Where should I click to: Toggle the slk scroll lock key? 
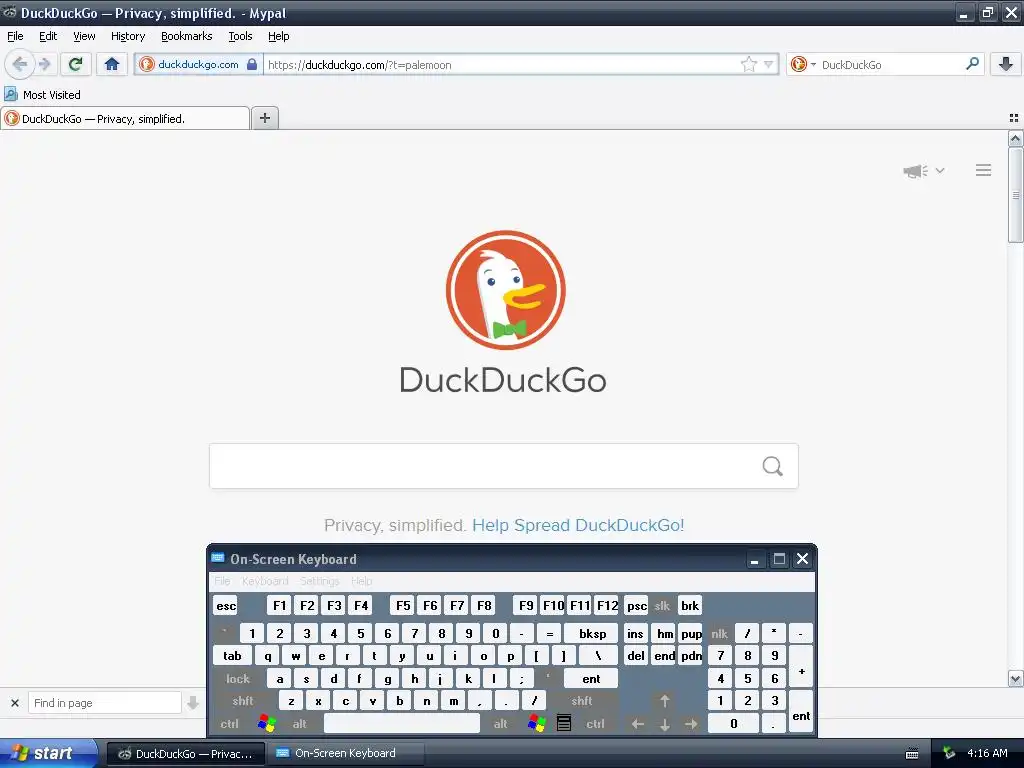(662, 605)
